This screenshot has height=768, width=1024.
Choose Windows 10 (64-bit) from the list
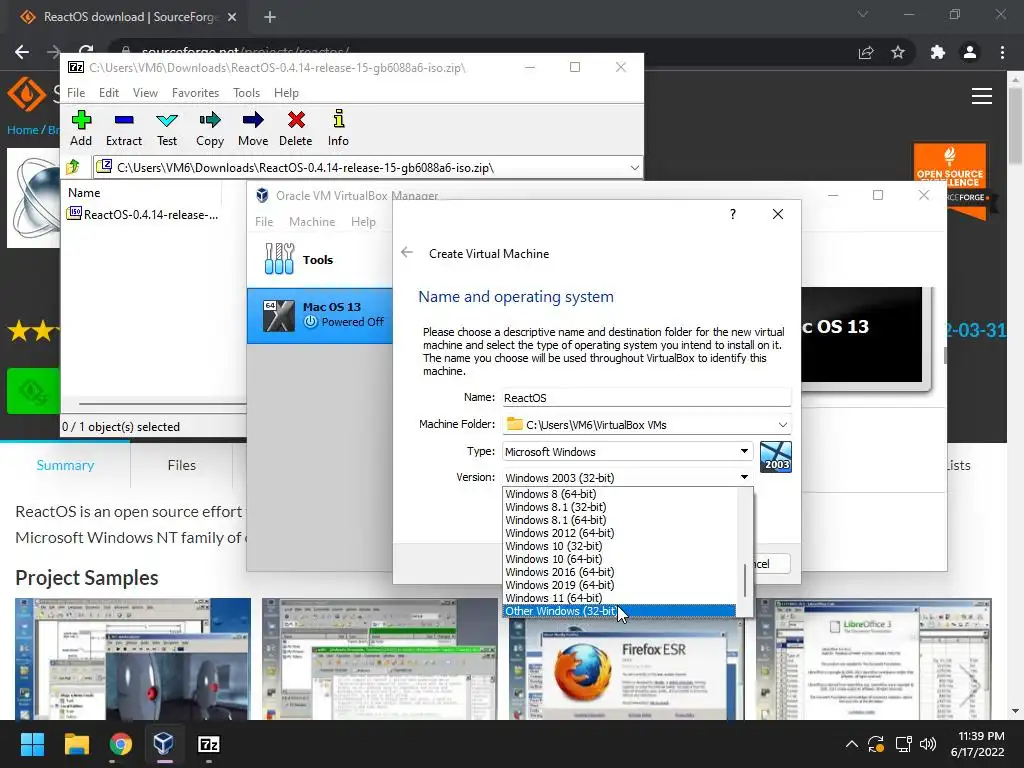point(619,559)
